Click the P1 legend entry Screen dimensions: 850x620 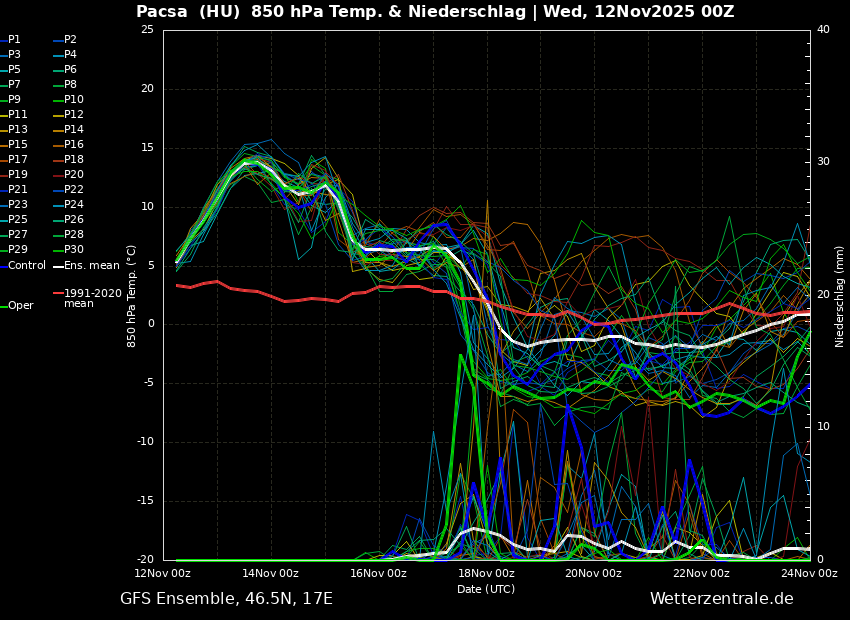14,40
